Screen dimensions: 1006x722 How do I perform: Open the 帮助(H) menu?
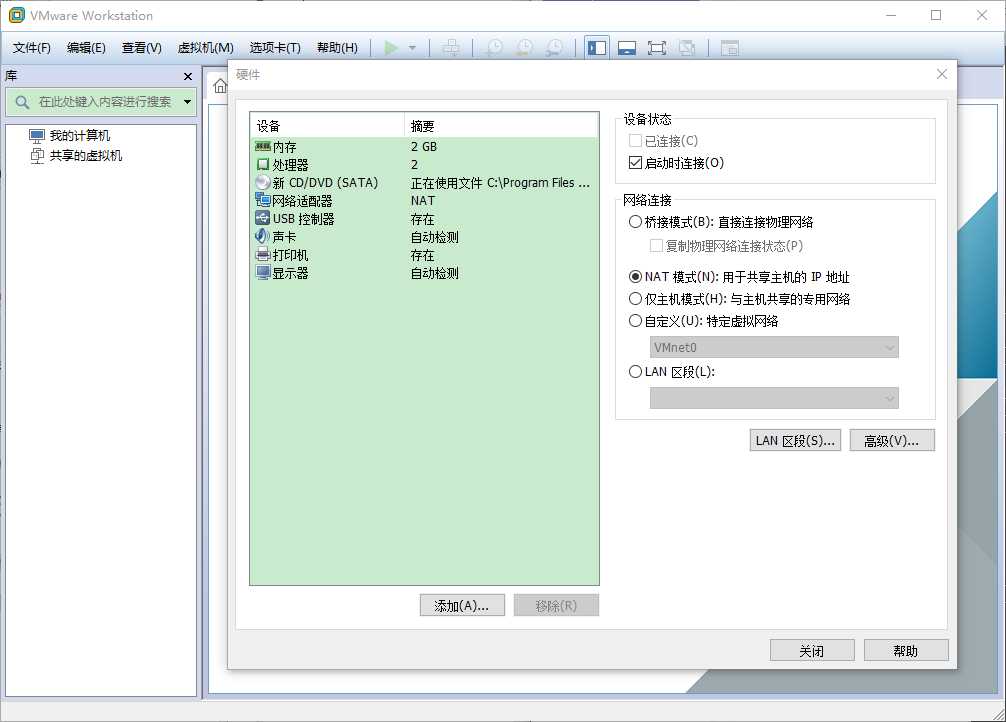337,48
